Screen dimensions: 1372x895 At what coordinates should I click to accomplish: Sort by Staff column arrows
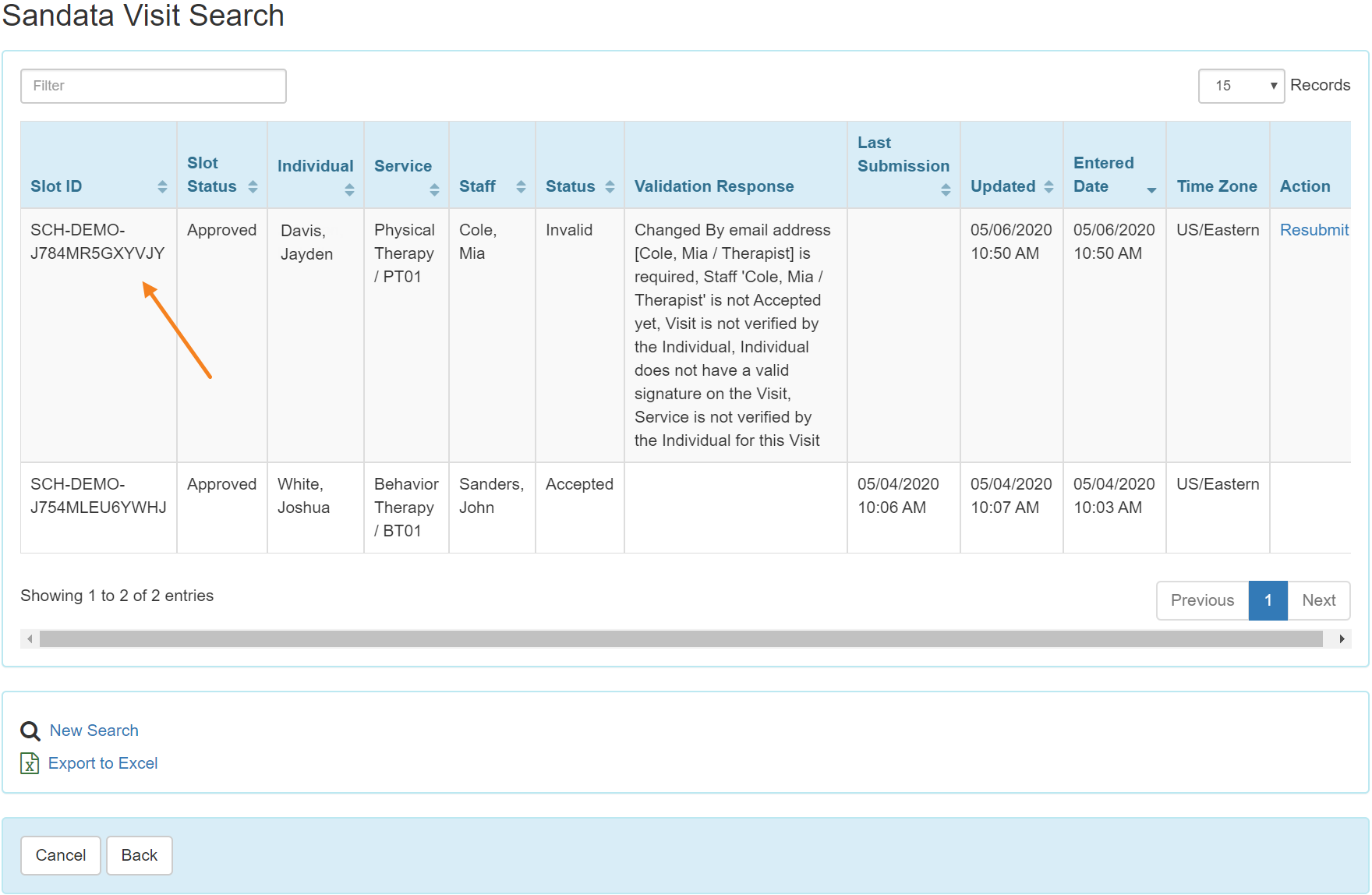(521, 186)
